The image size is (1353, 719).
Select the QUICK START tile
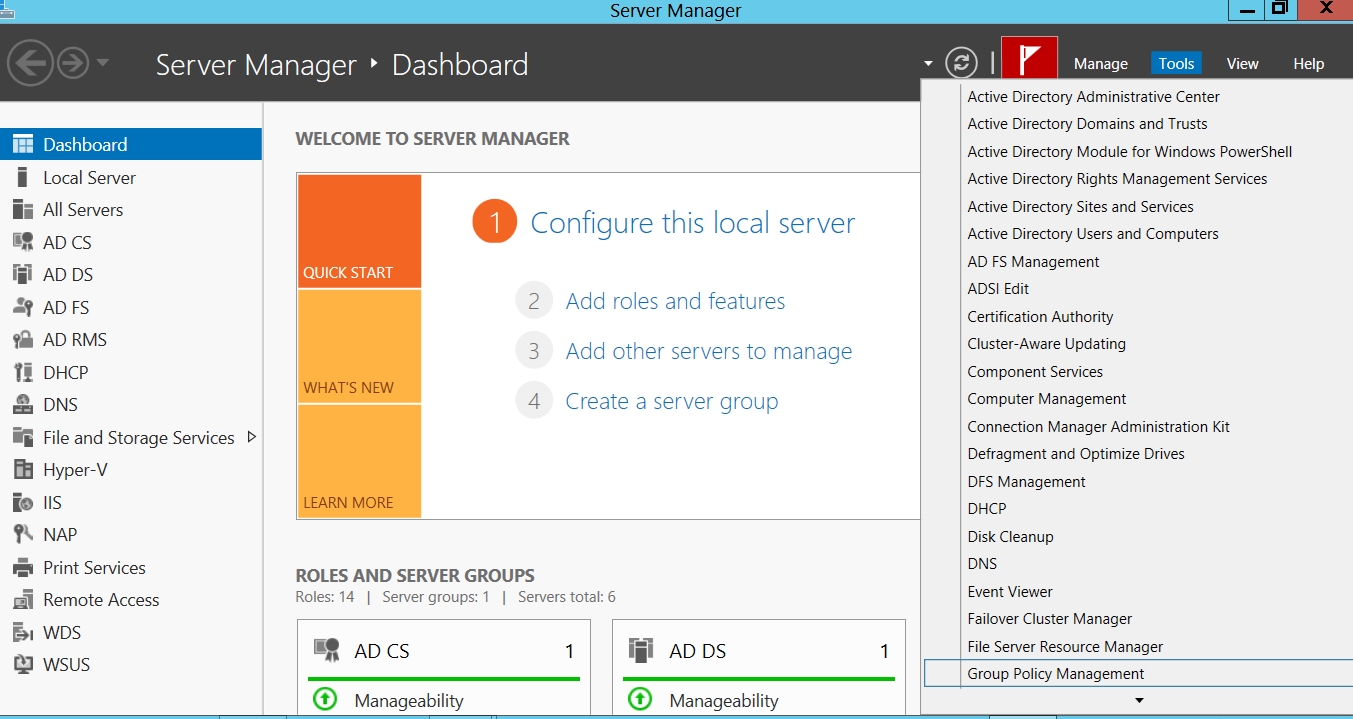tap(359, 231)
